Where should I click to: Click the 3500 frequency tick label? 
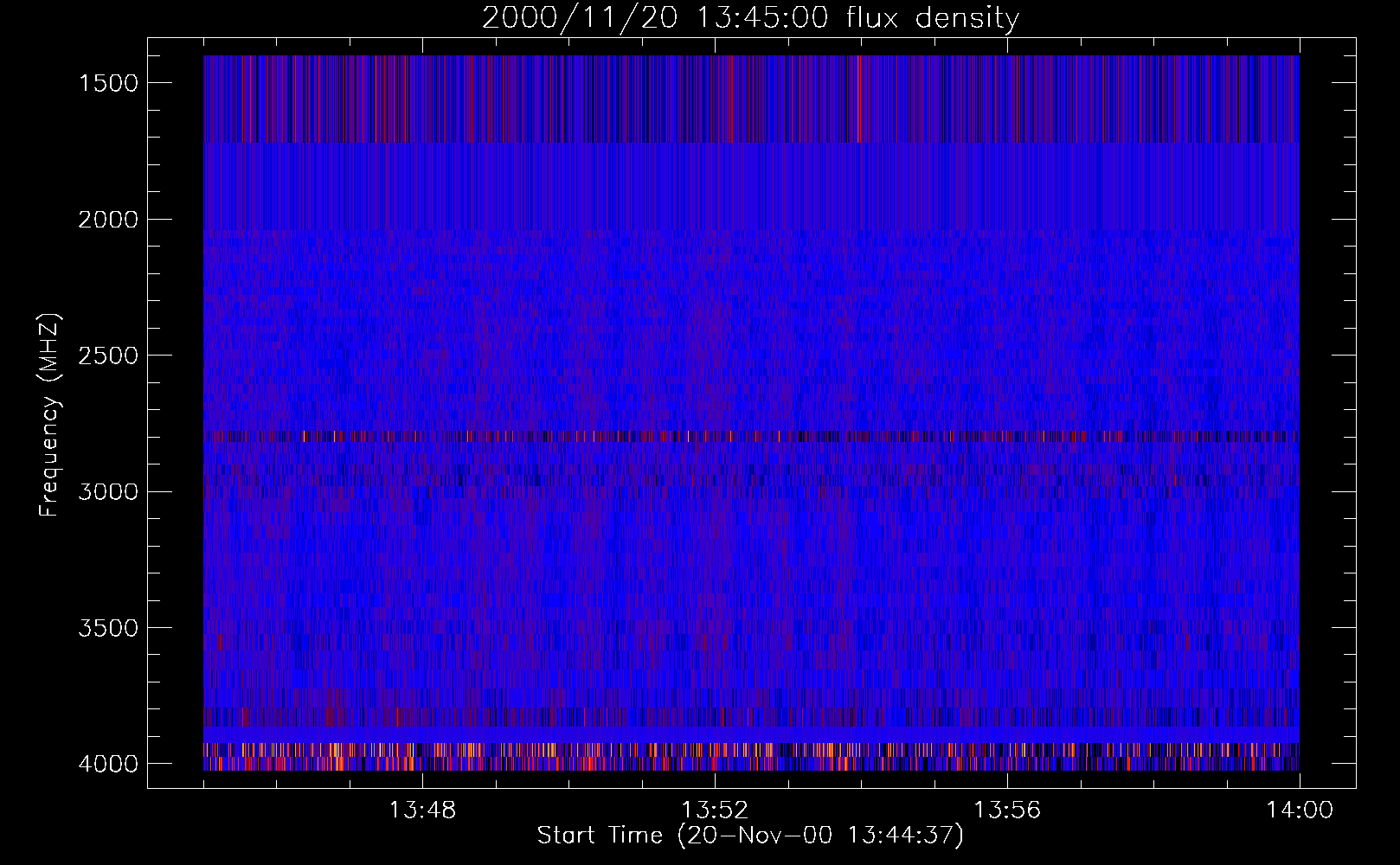[108, 628]
